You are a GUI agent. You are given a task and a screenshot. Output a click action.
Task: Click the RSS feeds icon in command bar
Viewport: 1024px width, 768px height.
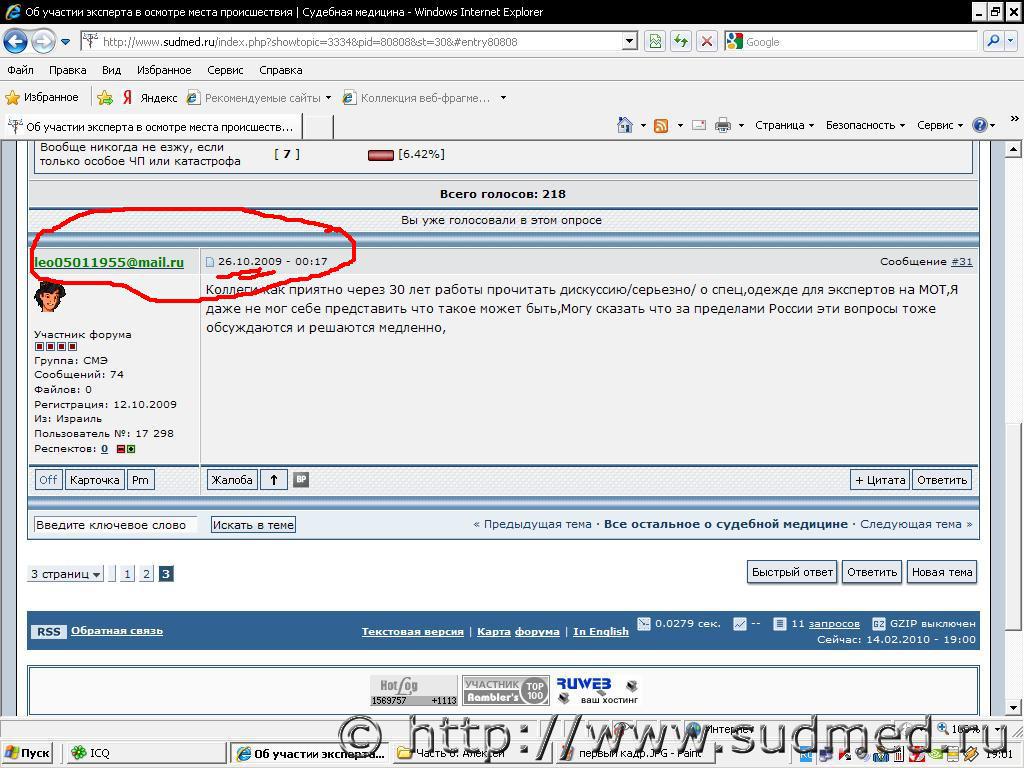(661, 125)
